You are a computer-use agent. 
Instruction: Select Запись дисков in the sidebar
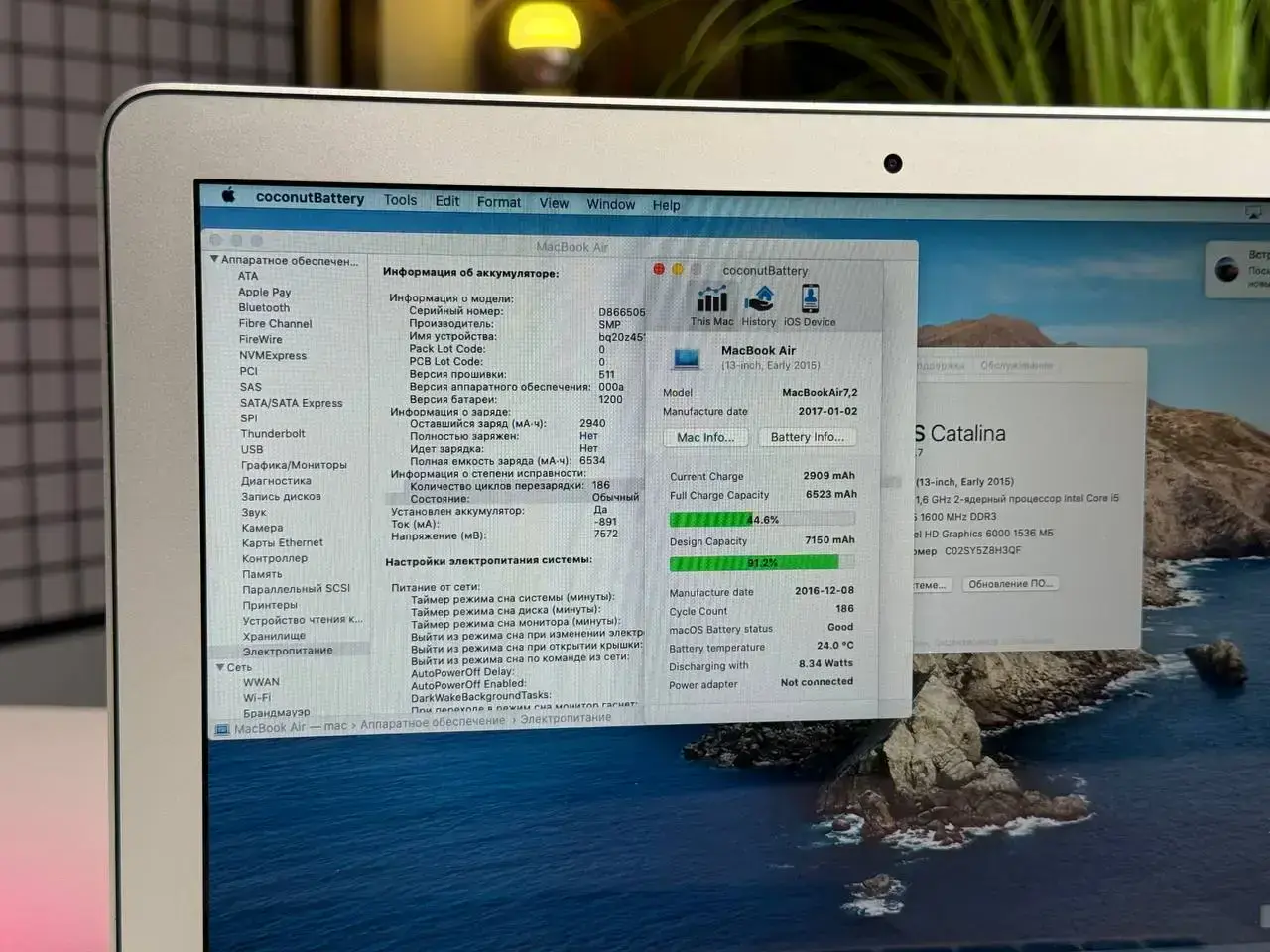click(x=281, y=496)
